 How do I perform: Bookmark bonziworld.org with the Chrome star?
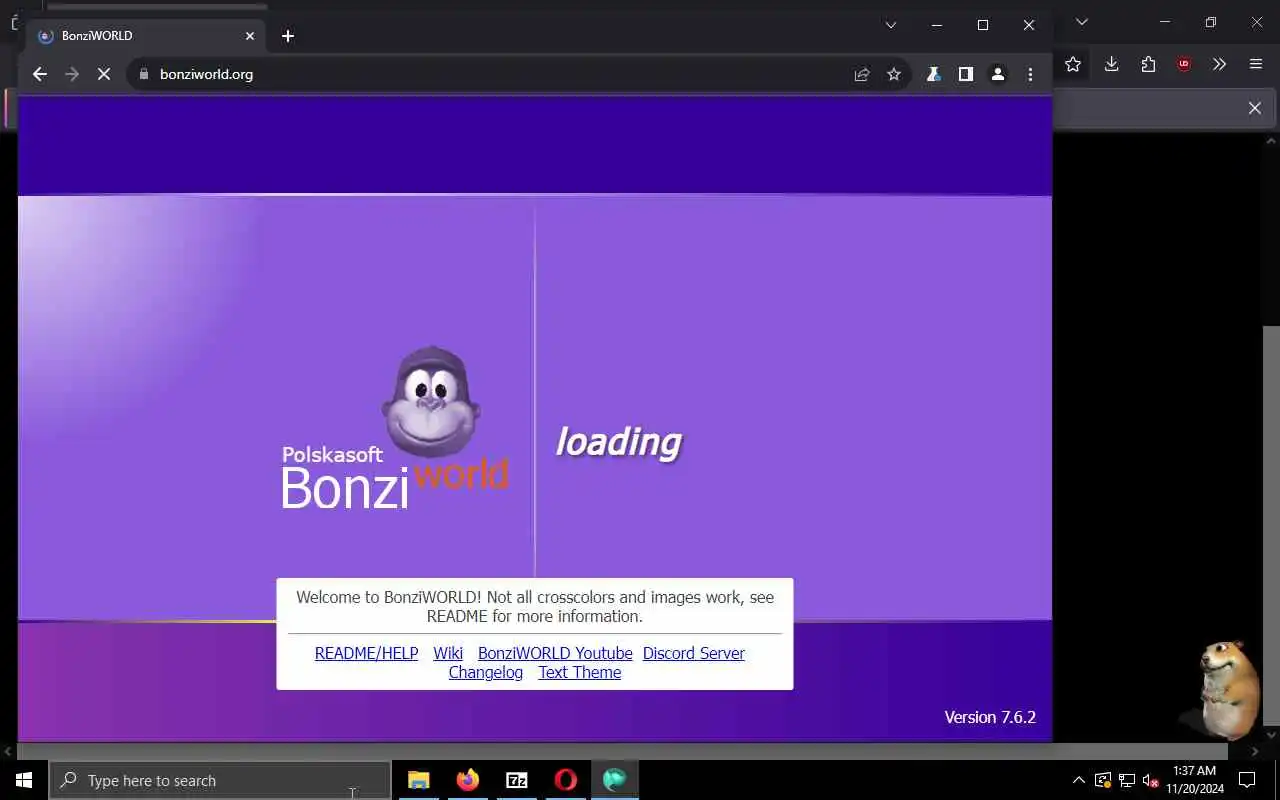(x=894, y=74)
